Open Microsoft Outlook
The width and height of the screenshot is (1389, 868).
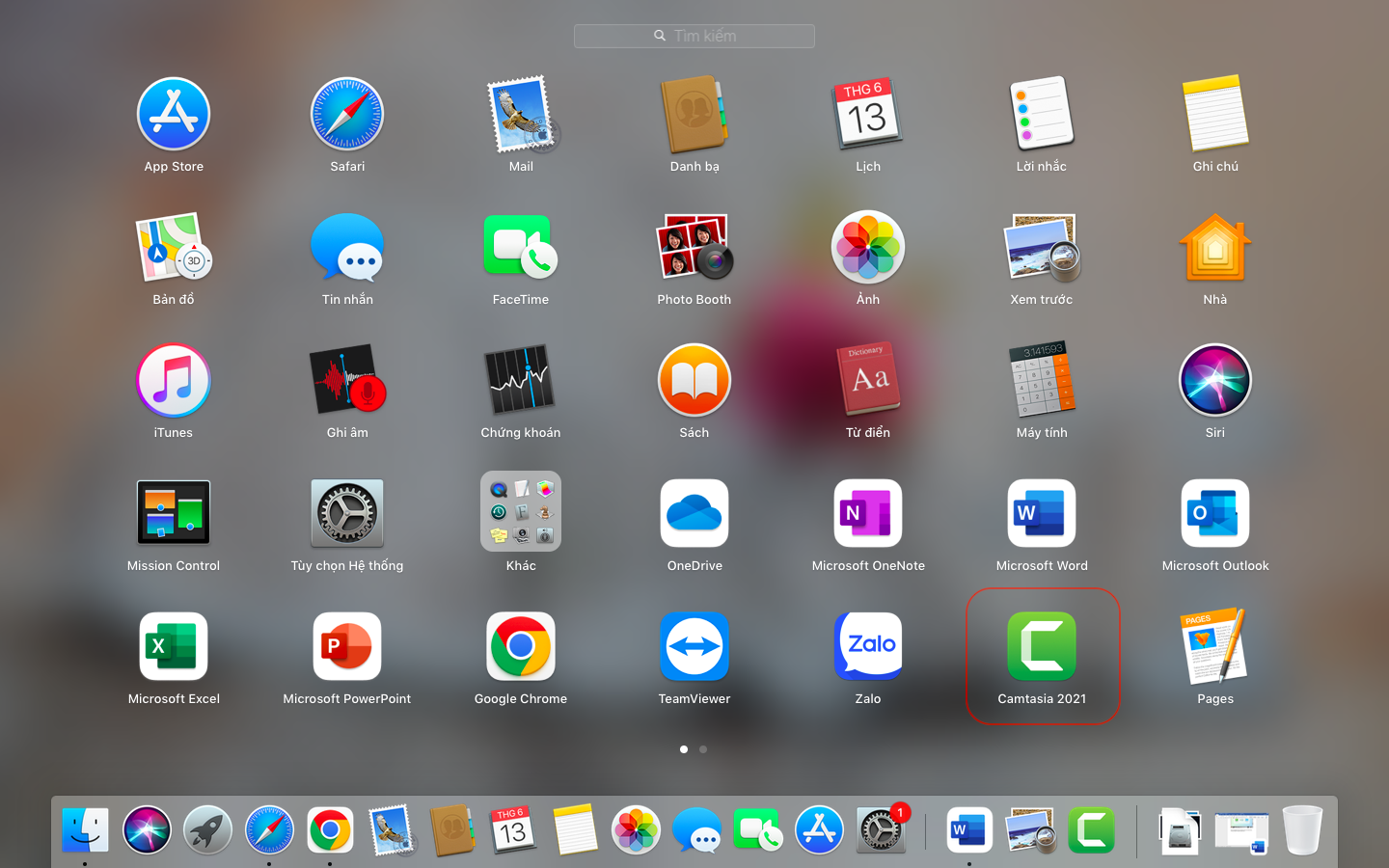[1215, 513]
